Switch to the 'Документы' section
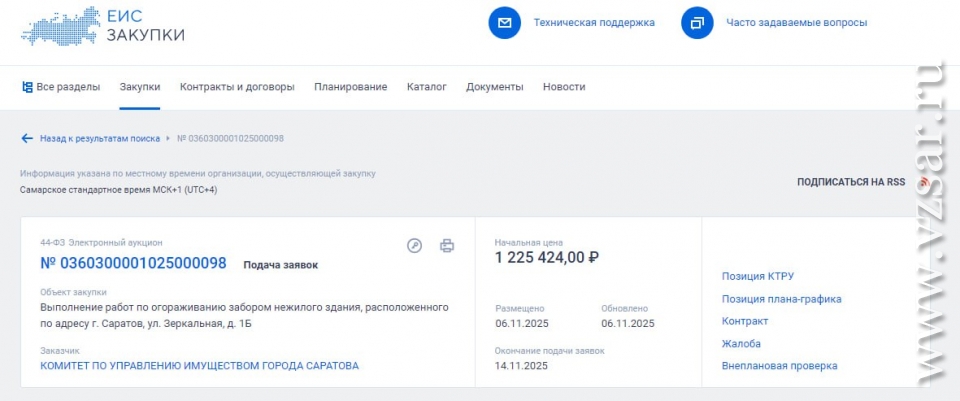Image resolution: width=960 pixels, height=401 pixels. tap(494, 87)
